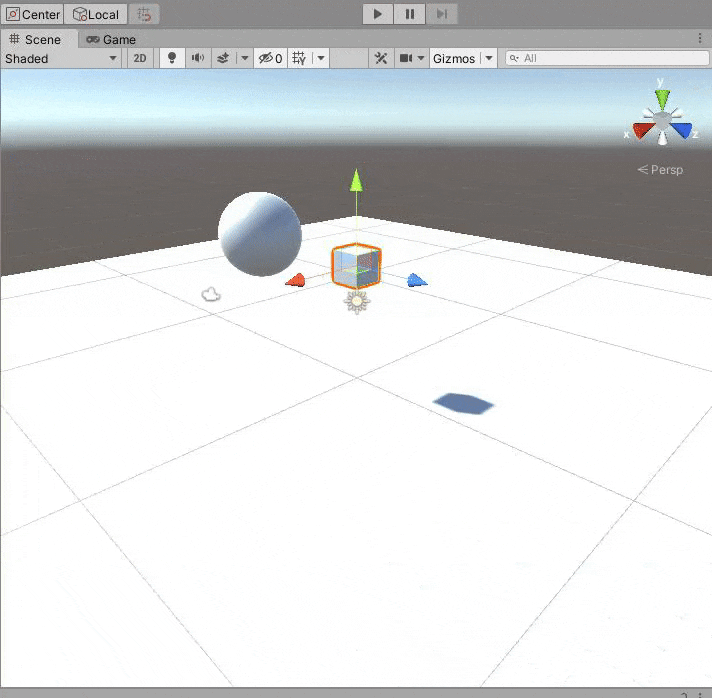The height and width of the screenshot is (698, 712).
Task: Toggle the scene grid visibility icon
Action: 299,58
